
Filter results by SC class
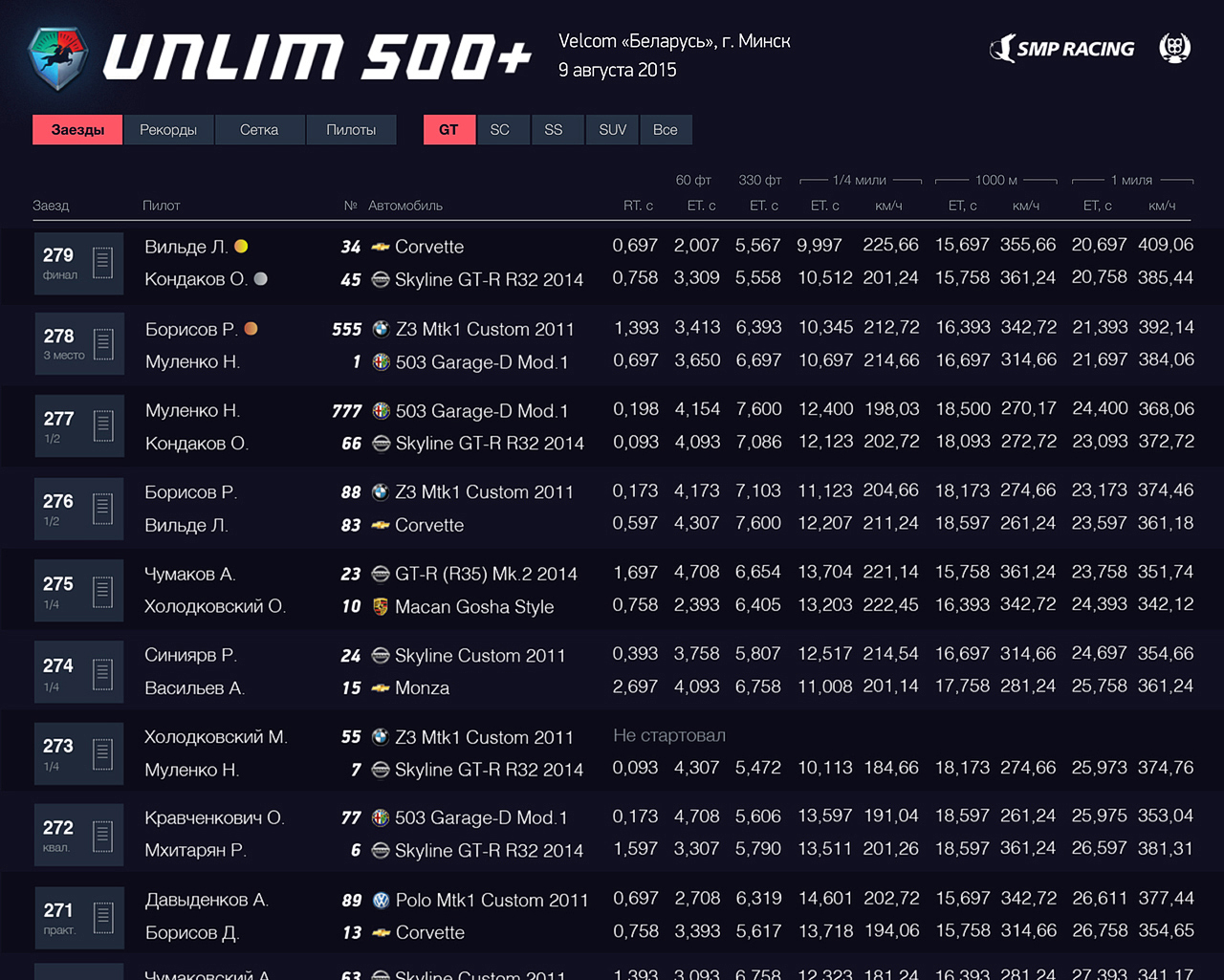500,130
